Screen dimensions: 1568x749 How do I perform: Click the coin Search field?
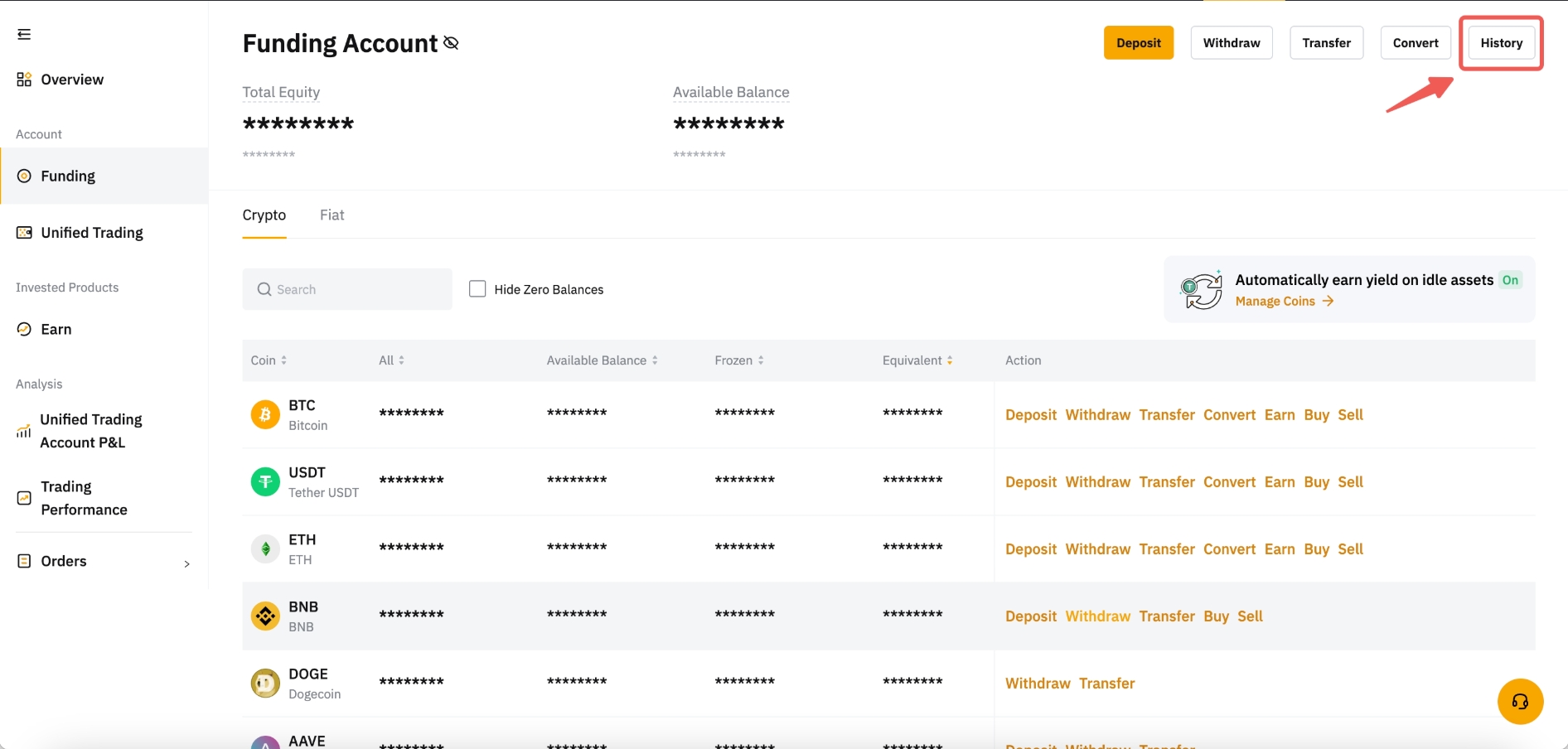[x=347, y=289]
